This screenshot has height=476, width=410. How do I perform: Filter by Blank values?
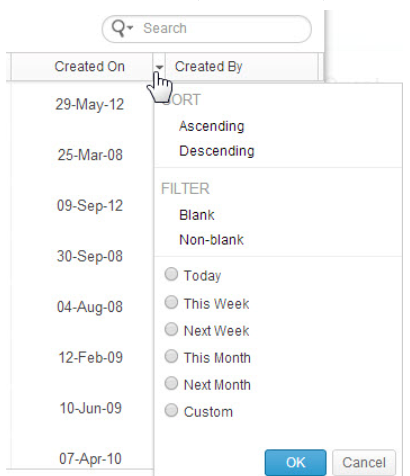(197, 215)
